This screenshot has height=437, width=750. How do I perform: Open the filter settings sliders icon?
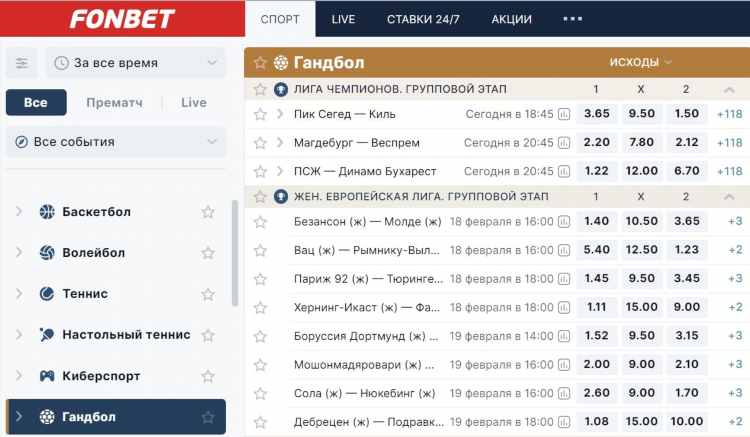[x=22, y=63]
